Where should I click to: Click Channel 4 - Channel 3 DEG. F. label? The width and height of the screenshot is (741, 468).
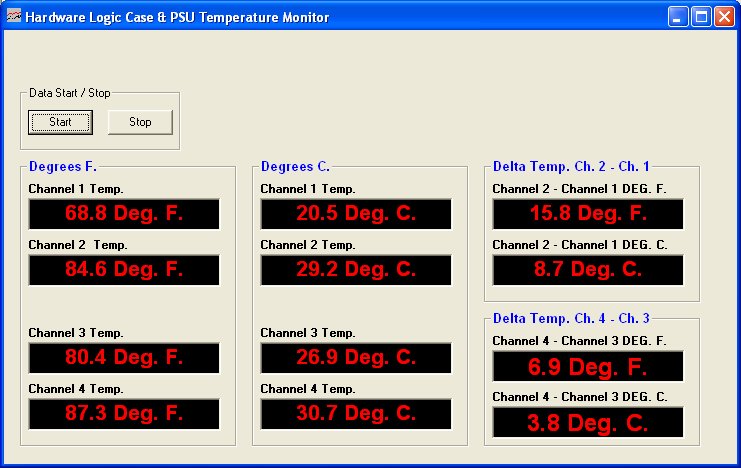pyautogui.click(x=579, y=341)
